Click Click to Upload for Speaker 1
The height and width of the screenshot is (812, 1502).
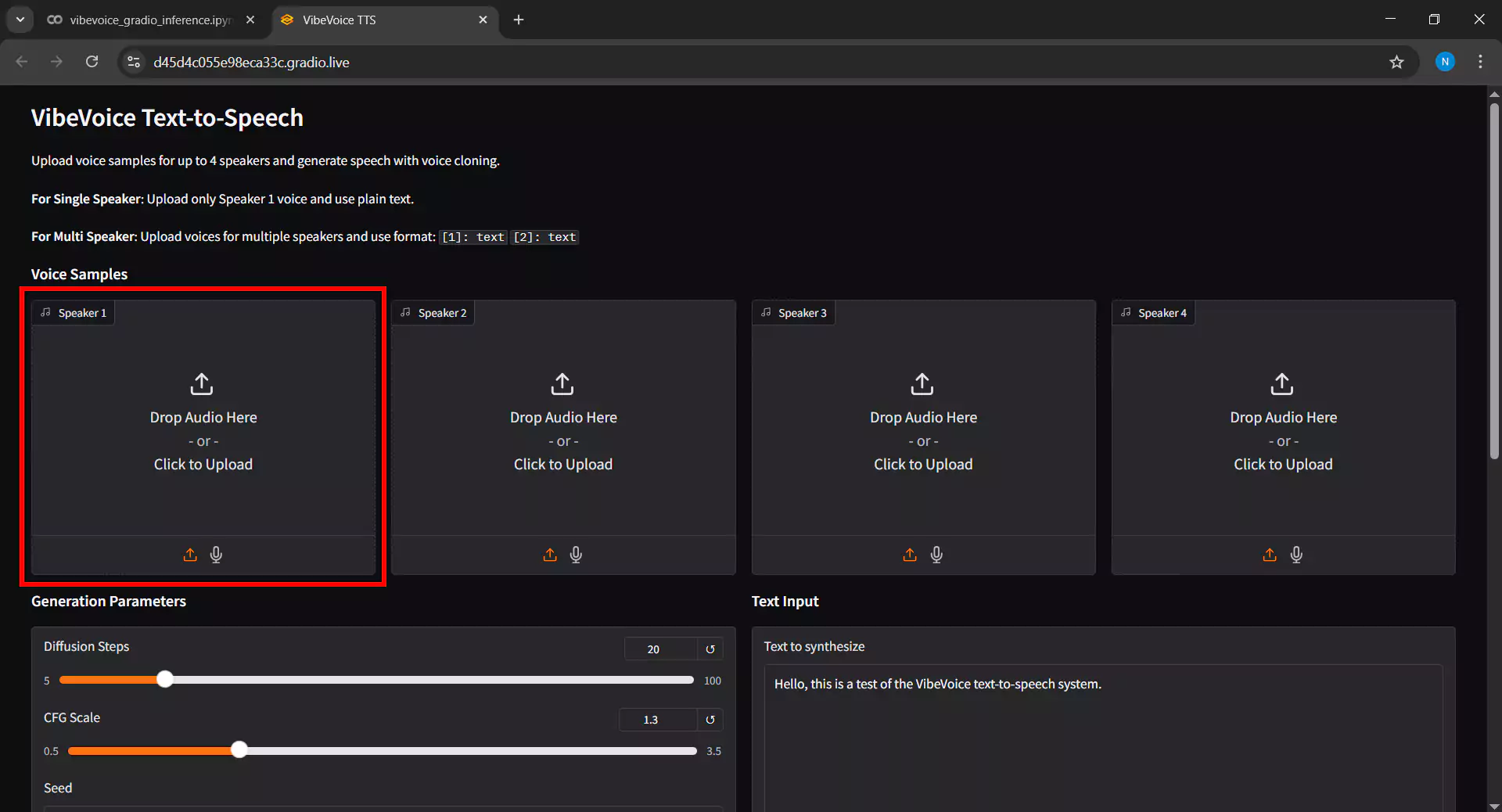click(x=203, y=464)
